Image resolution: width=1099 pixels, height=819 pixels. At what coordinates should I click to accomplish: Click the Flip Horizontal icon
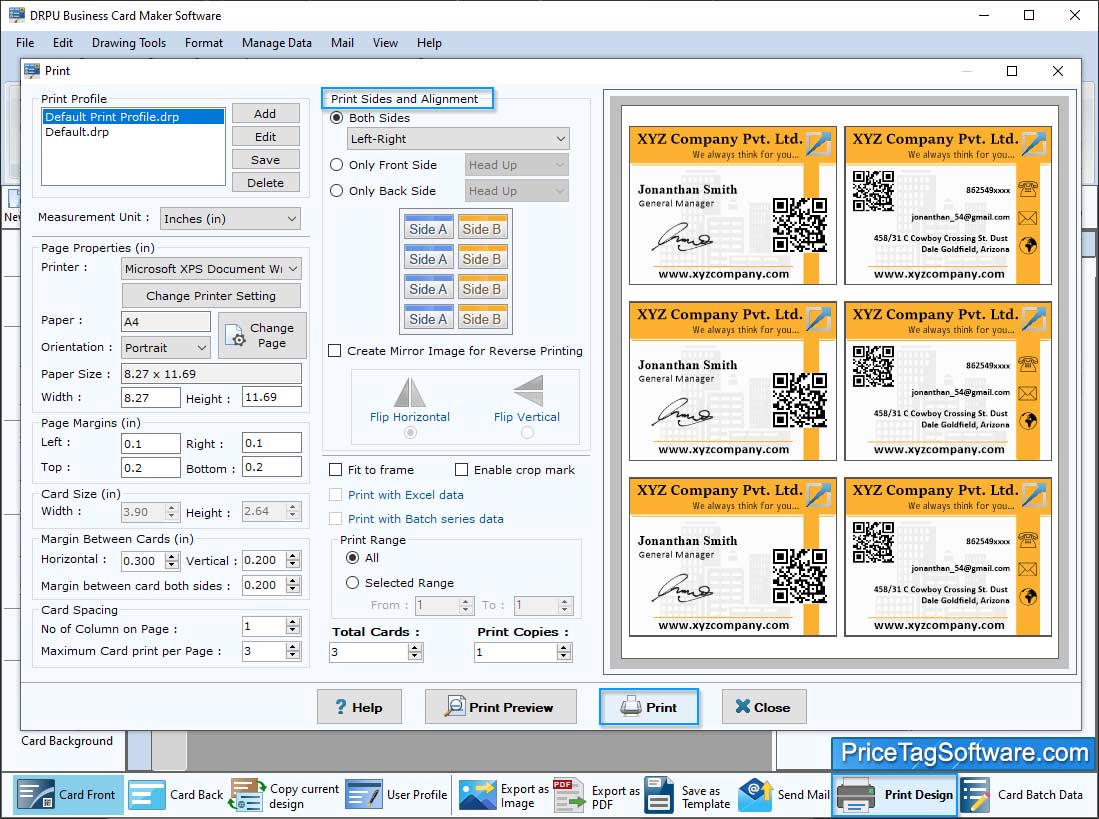coord(409,392)
